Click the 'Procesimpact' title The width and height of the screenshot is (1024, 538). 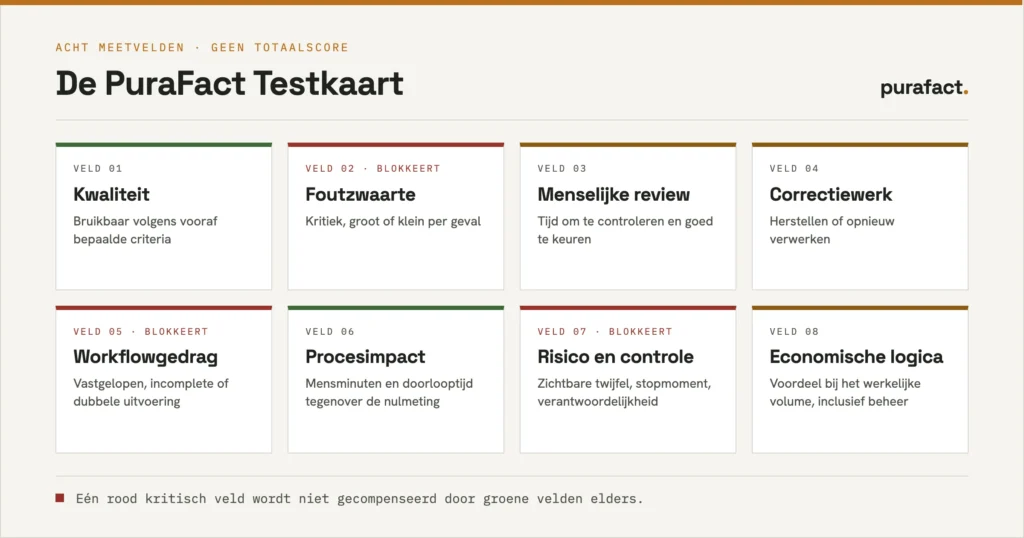click(x=365, y=357)
